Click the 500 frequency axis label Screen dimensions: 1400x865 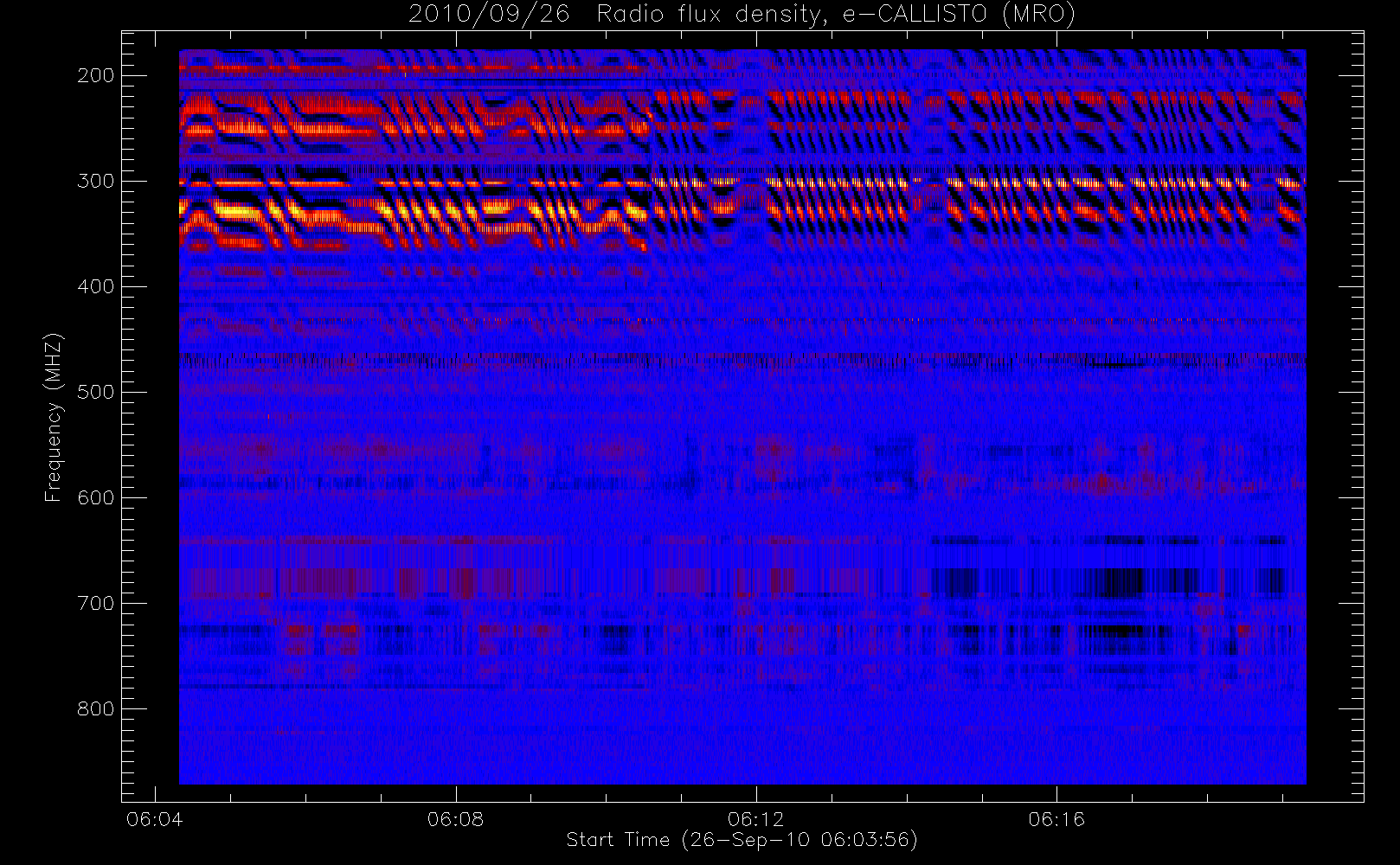point(95,392)
